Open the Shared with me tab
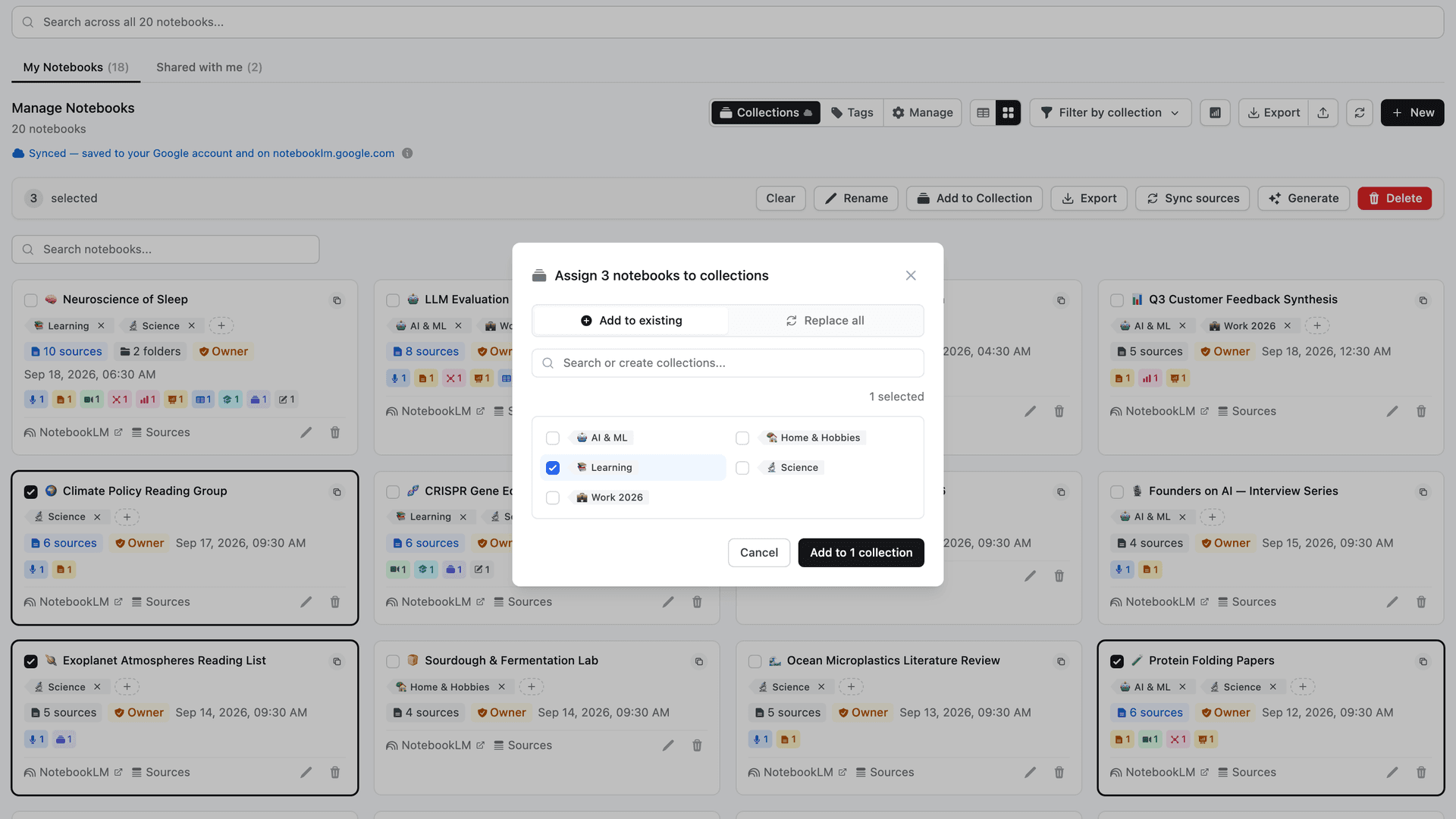The height and width of the screenshot is (819, 1456). click(209, 67)
